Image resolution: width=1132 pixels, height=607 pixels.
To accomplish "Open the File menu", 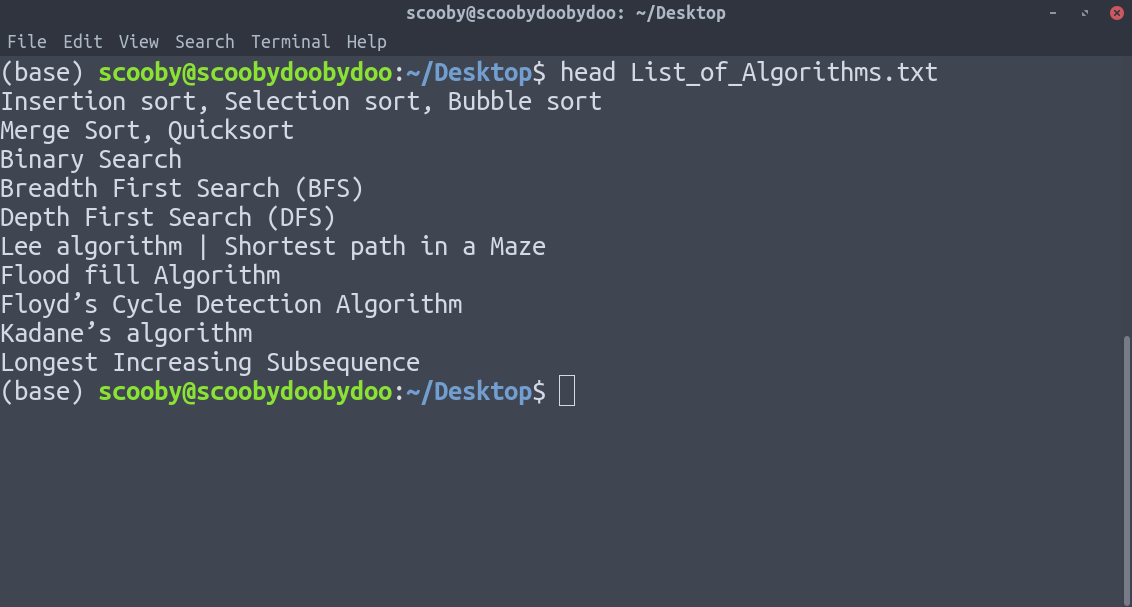I will coord(27,42).
